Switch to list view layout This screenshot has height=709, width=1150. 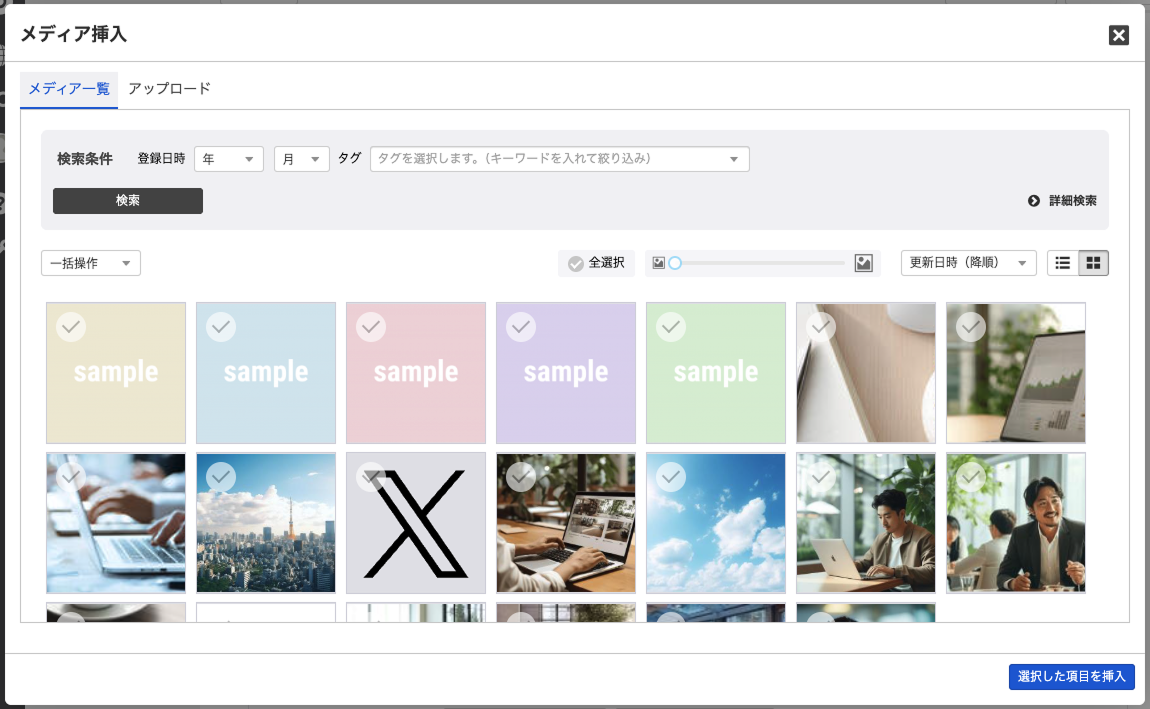tap(1063, 263)
